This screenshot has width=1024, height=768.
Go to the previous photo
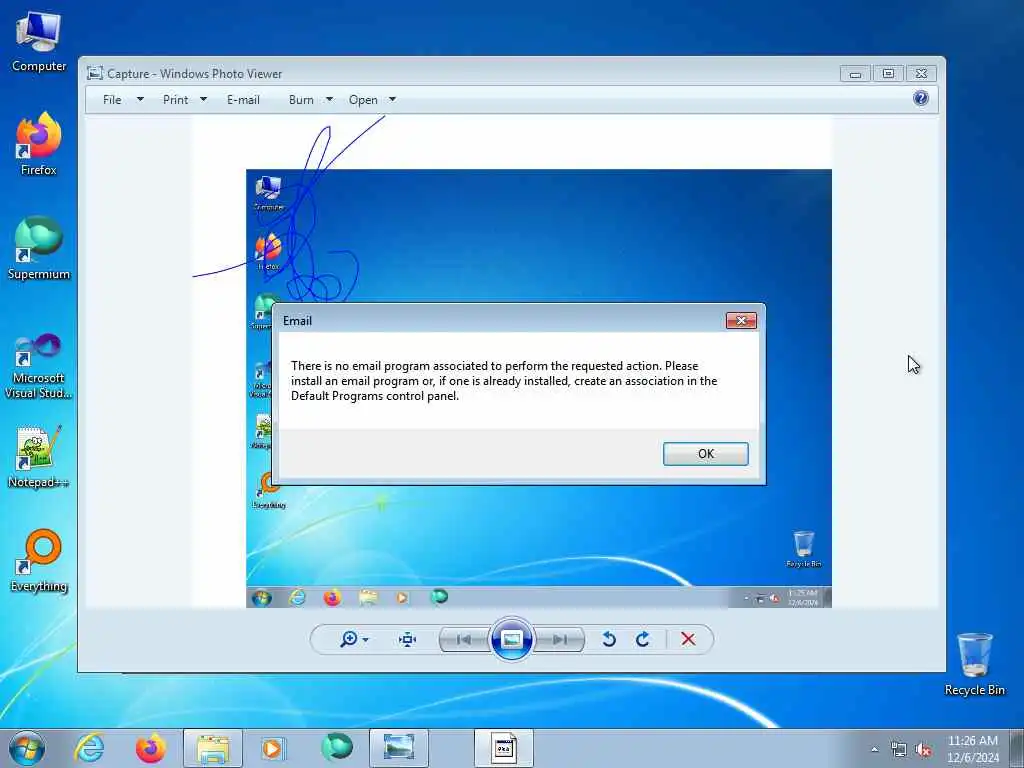coord(464,639)
